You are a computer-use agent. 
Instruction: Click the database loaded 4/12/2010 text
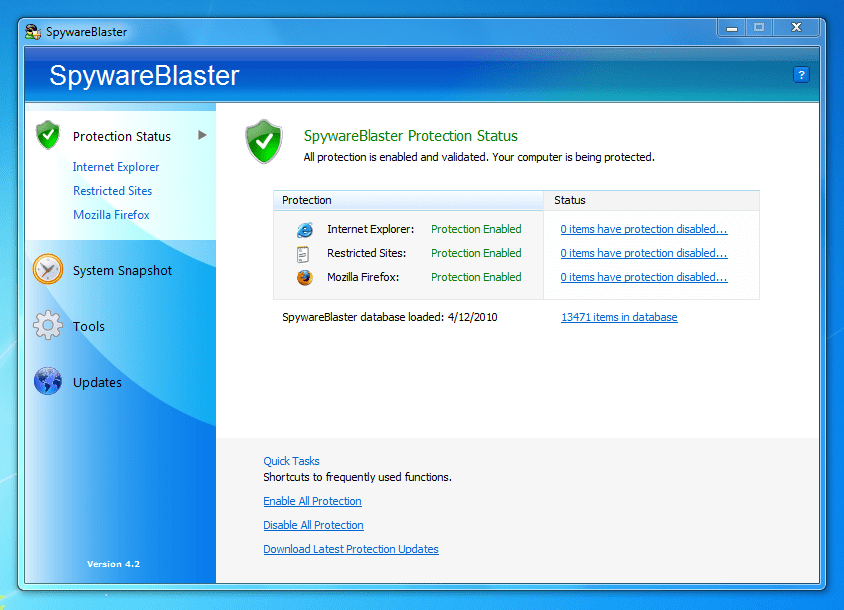click(x=390, y=317)
